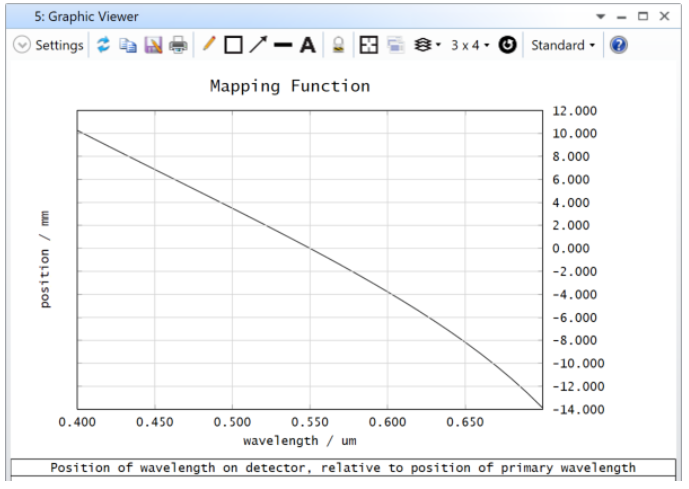This screenshot has width=689, height=489.
Task: Open the 3 x 4 grid dropdown
Action: [x=470, y=45]
